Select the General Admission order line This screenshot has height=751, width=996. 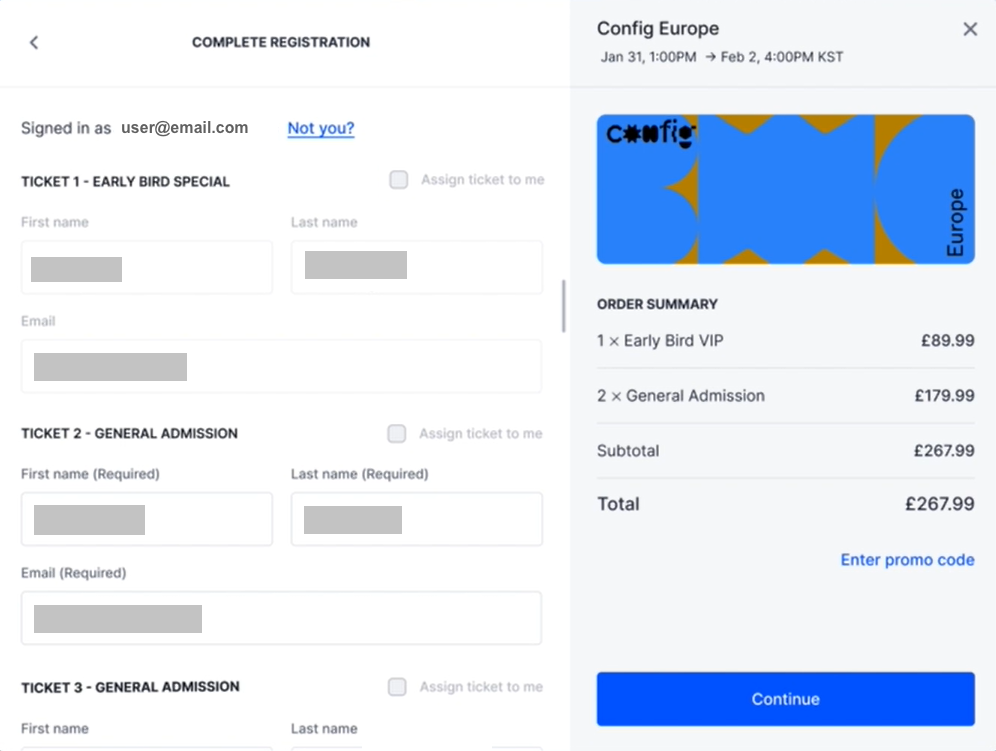pyautogui.click(x=785, y=395)
